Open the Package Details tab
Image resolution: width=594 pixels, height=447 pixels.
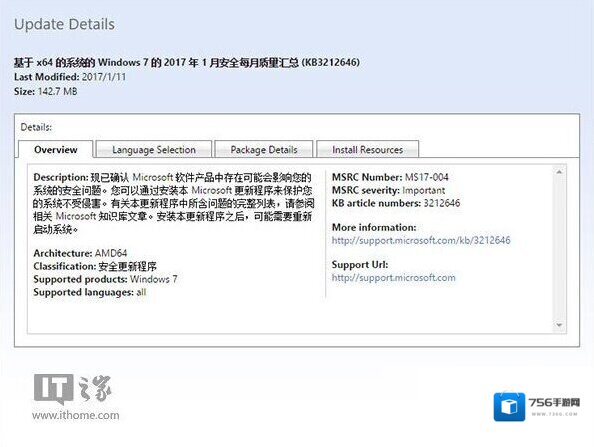pos(264,149)
